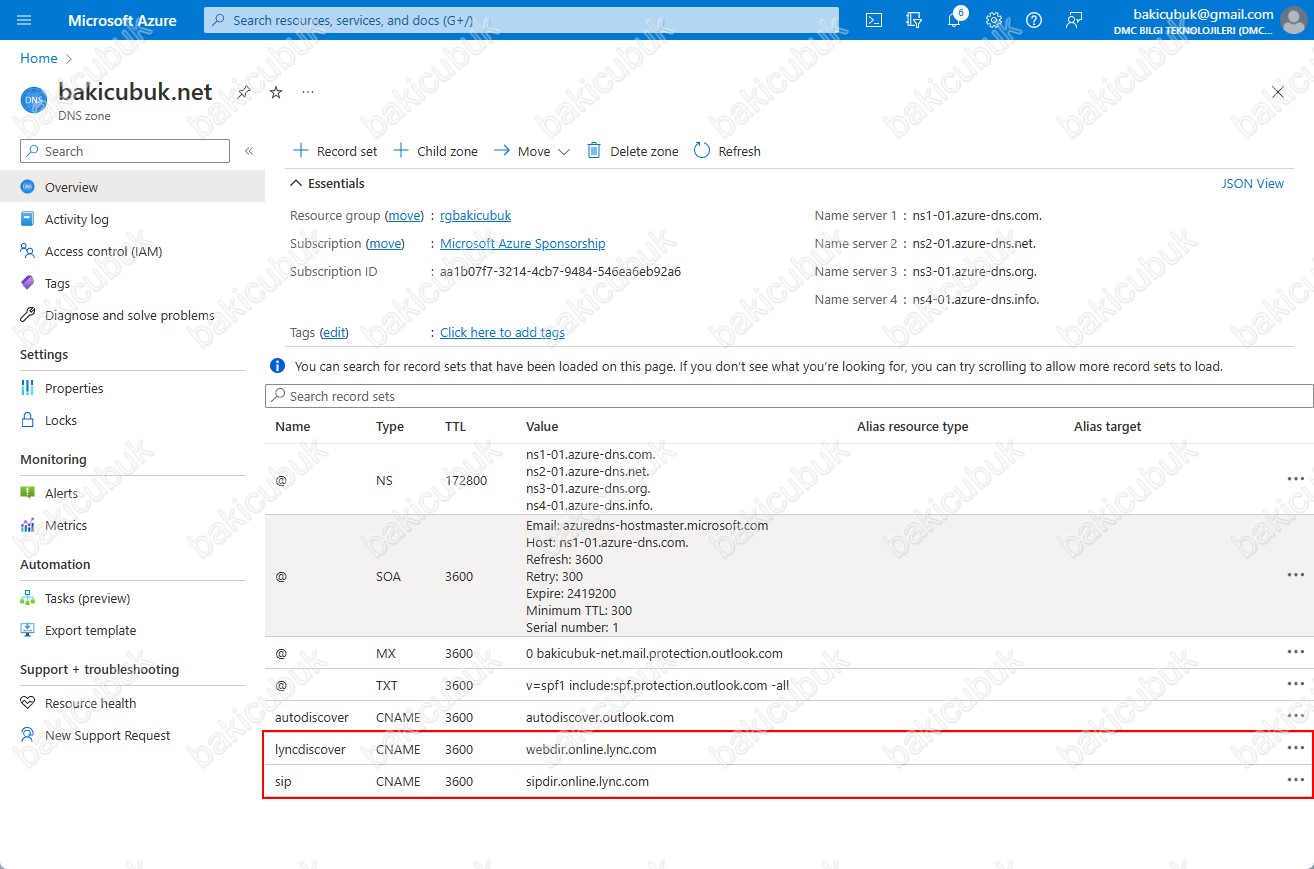Click the user account avatar
Screen dimensions: 1314x869
[x=1293, y=20]
